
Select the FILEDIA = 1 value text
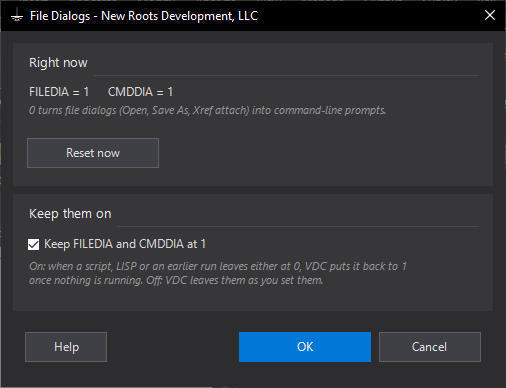(x=59, y=92)
